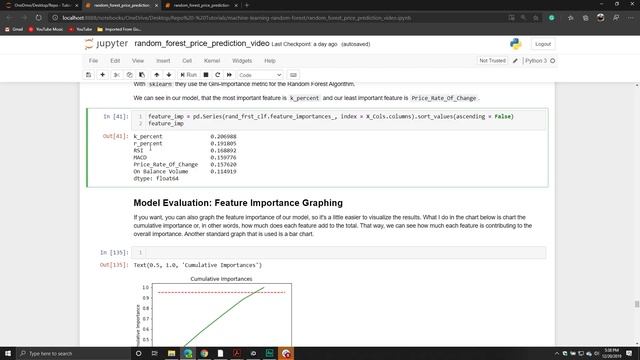Click the Python 3 kernel name
This screenshot has width=640, height=360.
click(x=536, y=61)
